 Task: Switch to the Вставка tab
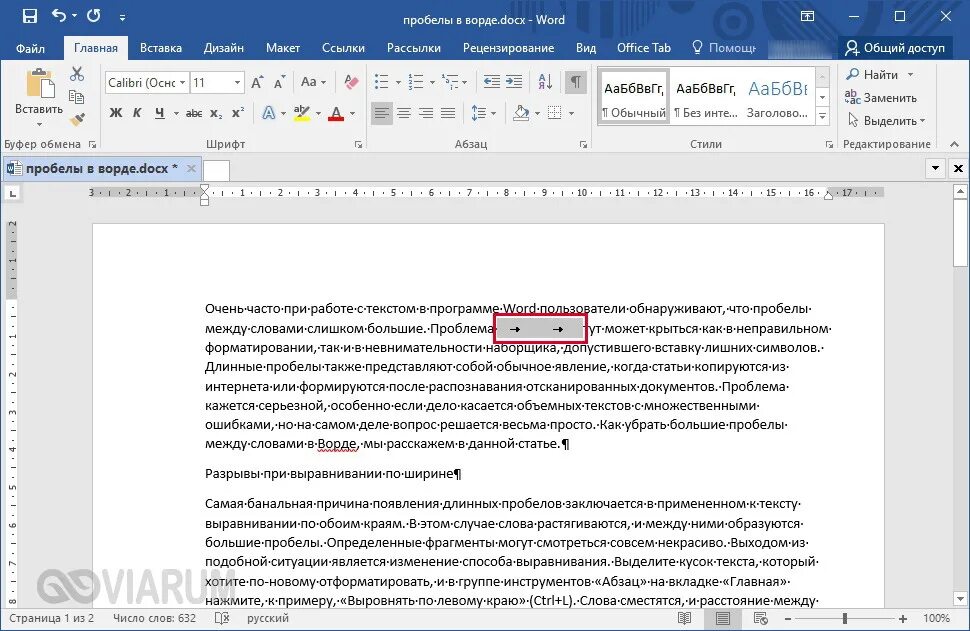161,48
